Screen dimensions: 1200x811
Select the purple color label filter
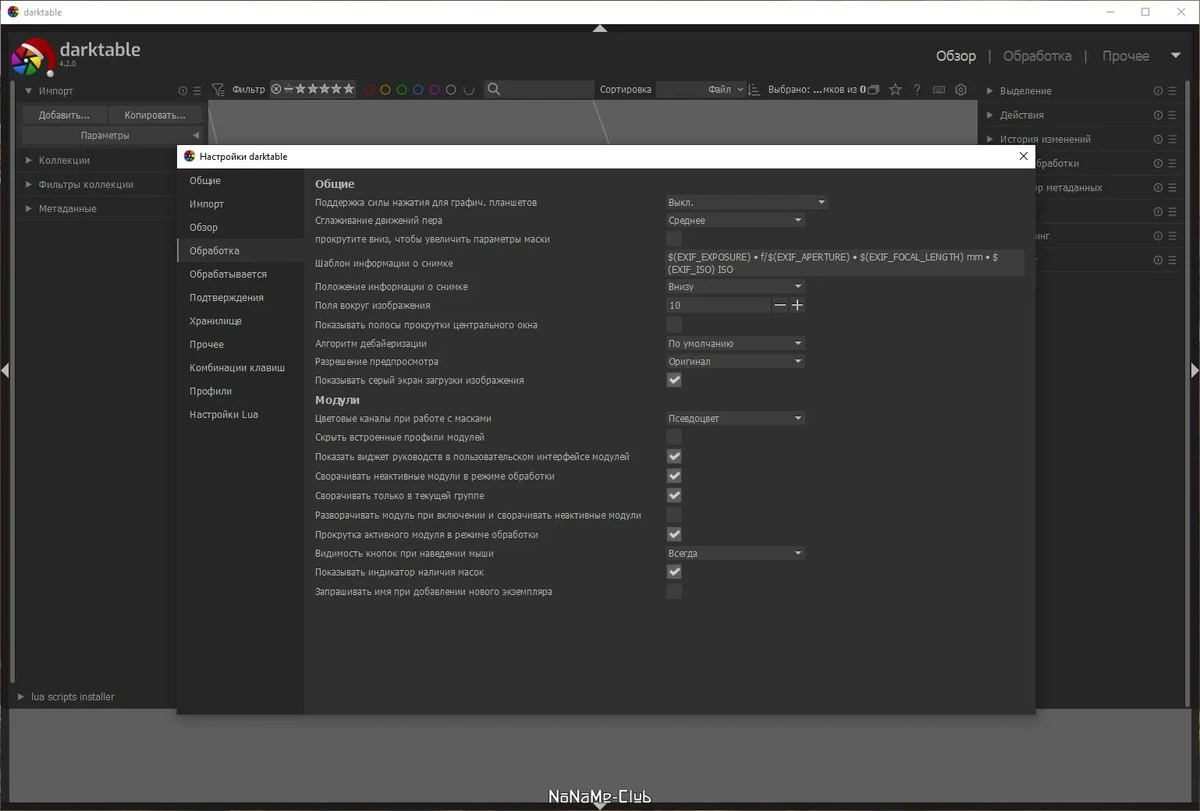pyautogui.click(x=434, y=90)
